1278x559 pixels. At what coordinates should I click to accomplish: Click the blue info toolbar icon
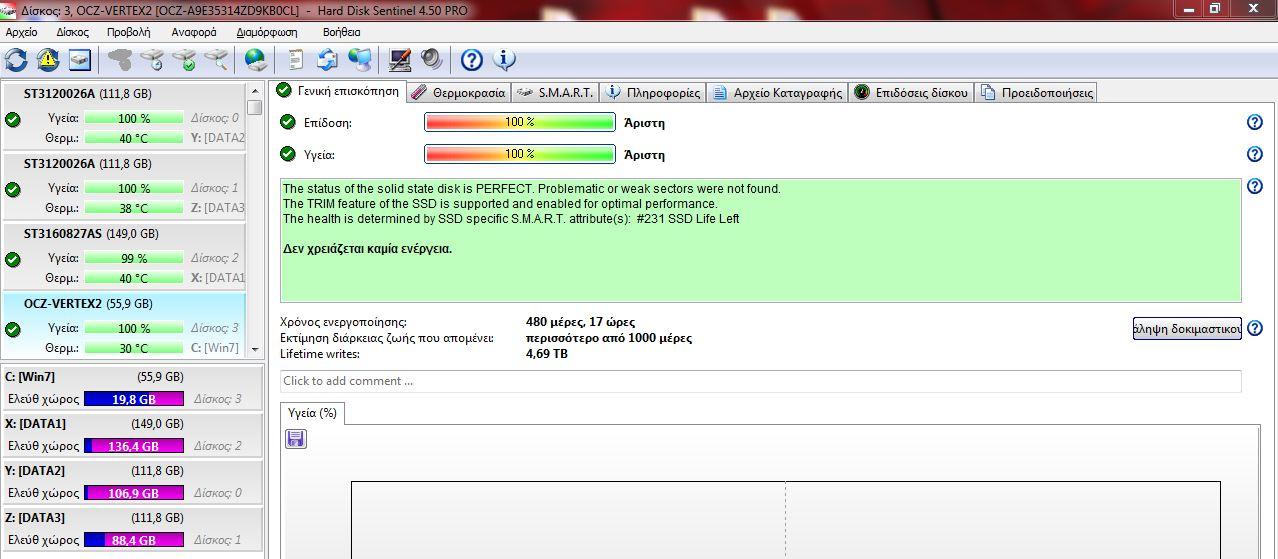[x=504, y=60]
